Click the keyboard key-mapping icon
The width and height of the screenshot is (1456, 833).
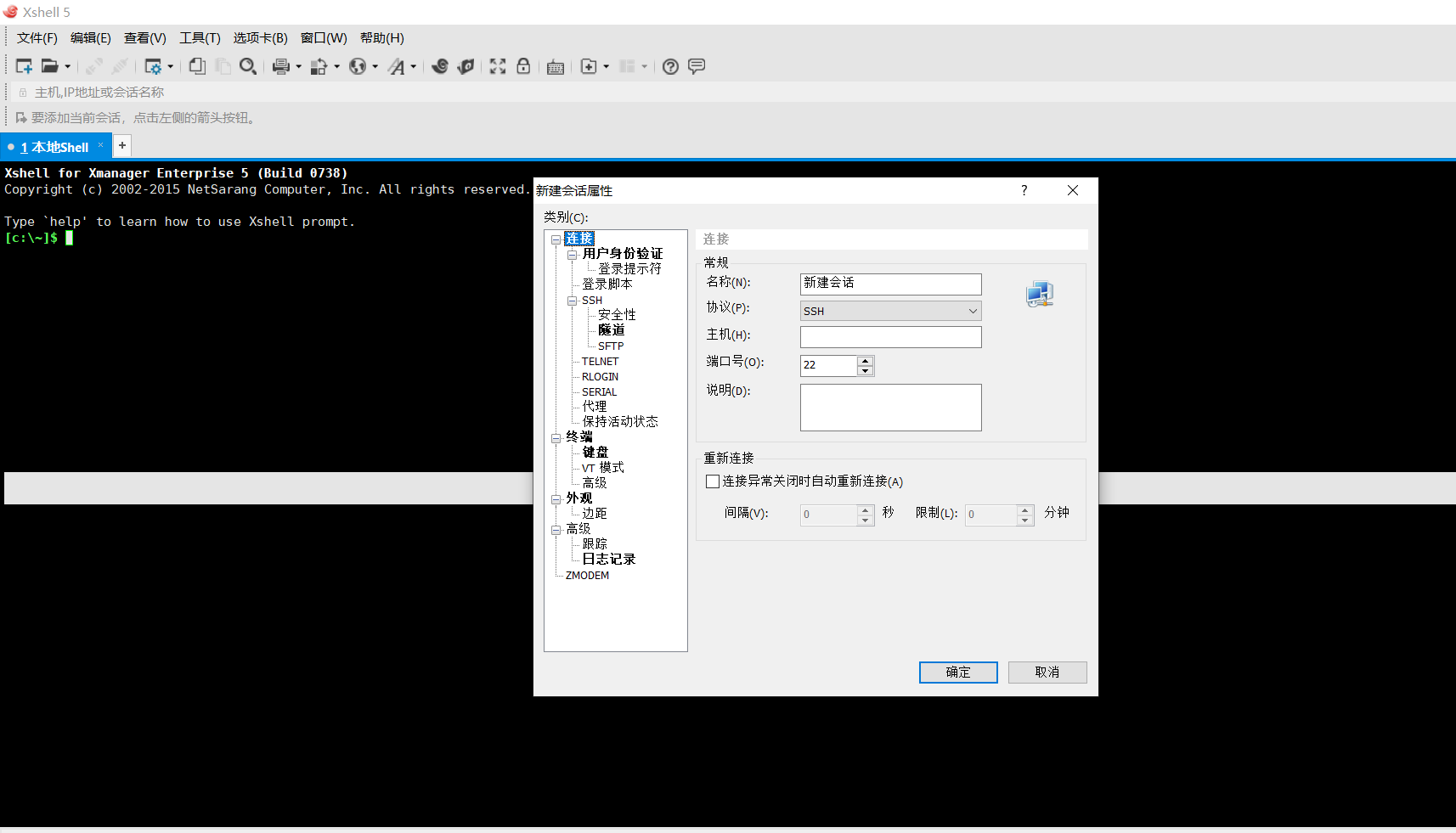tap(556, 67)
